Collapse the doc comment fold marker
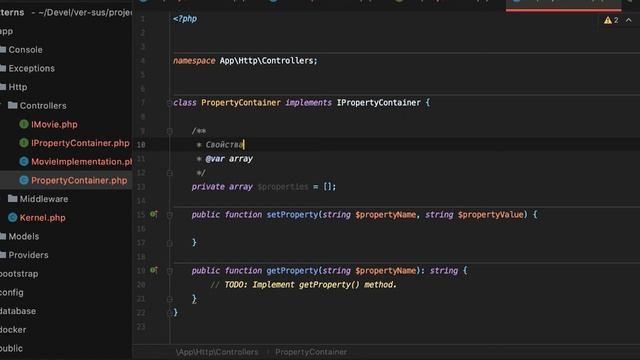Viewport: 640px width, 360px height. 169,131
